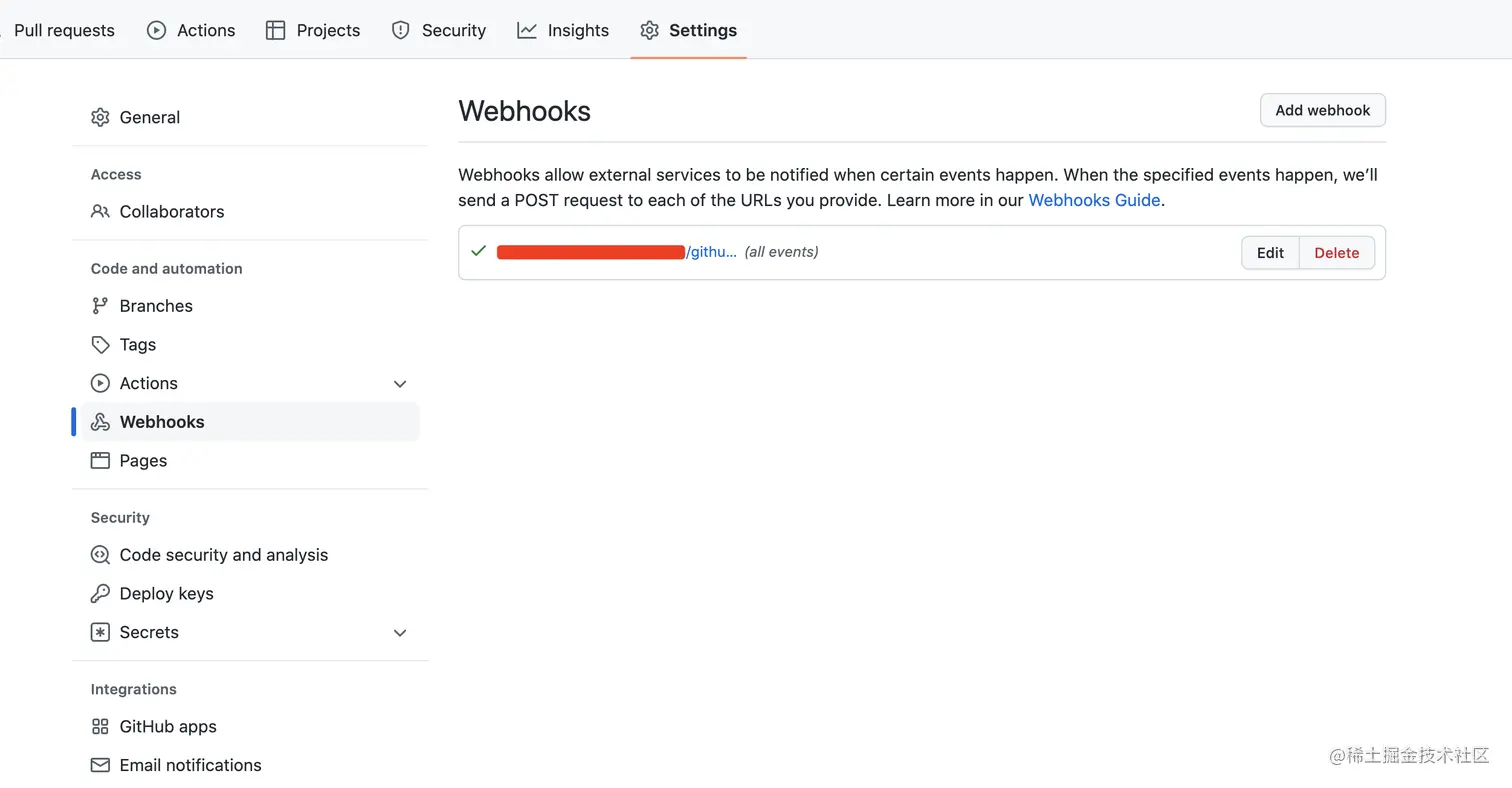The height and width of the screenshot is (788, 1512).
Task: Click the Webhooks icon in sidebar
Action: [100, 422]
